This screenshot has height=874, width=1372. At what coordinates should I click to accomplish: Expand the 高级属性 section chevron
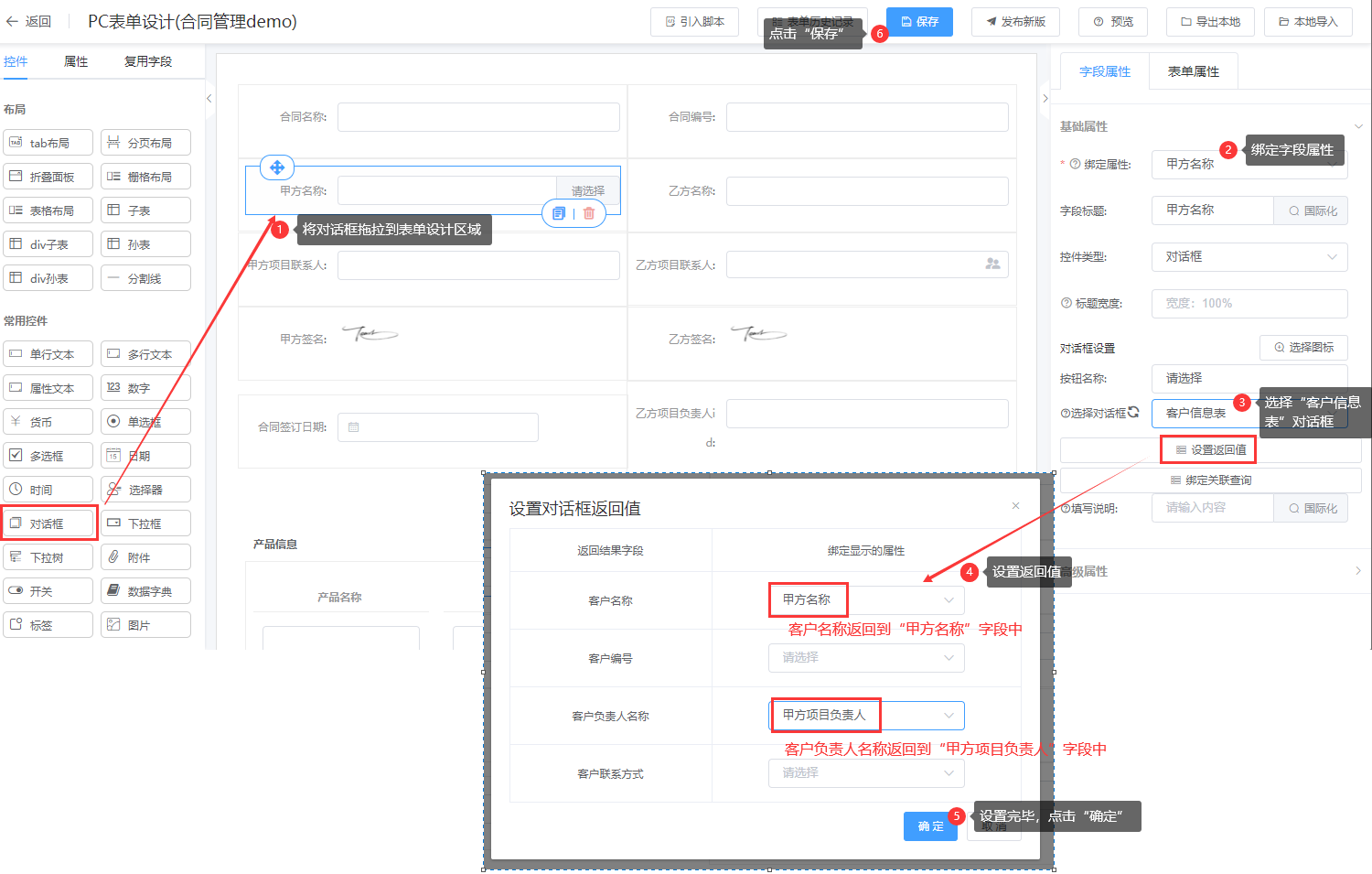coord(1357,571)
